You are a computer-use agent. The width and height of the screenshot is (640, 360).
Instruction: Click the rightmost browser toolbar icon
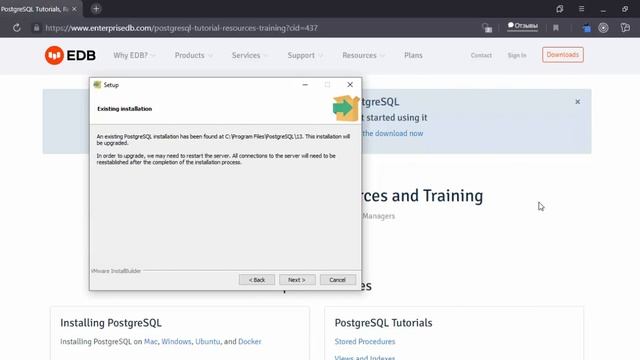(x=625, y=28)
